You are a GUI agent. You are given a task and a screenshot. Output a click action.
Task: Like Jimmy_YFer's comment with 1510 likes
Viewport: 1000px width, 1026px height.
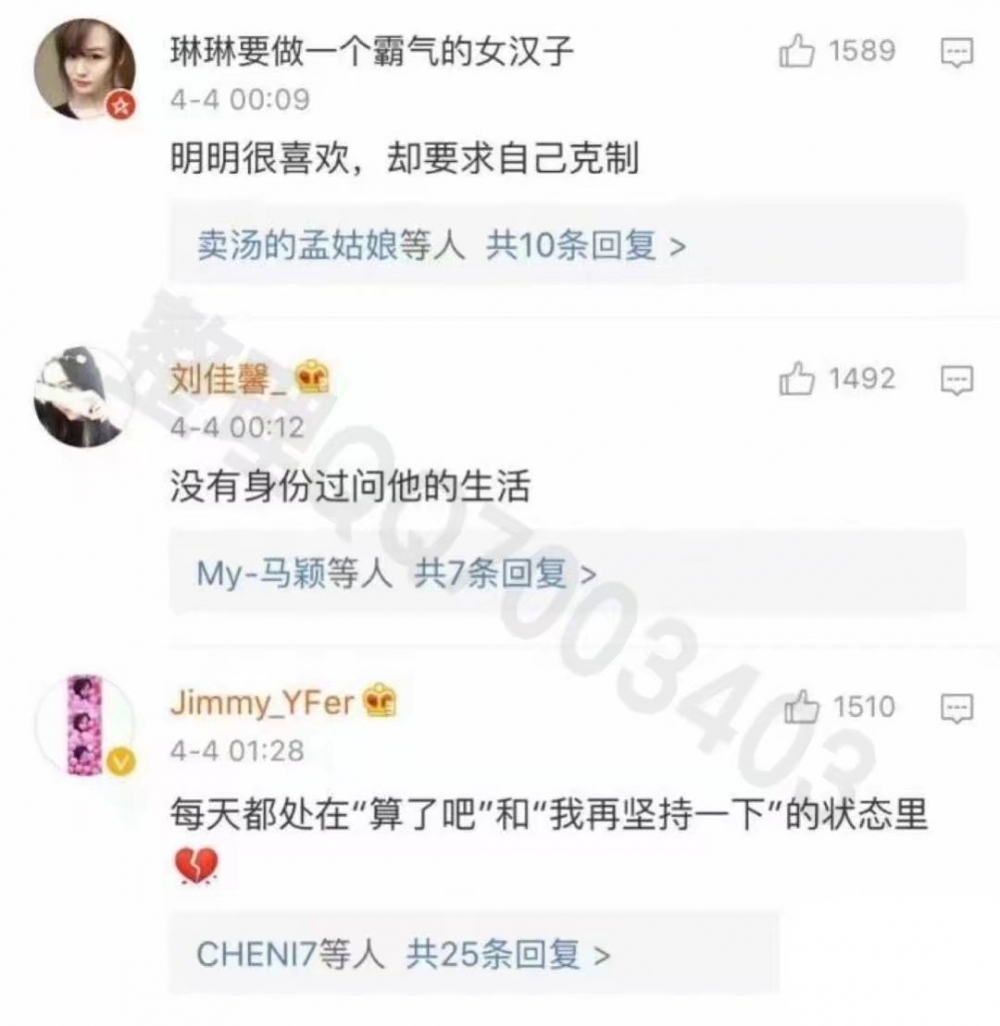point(802,707)
